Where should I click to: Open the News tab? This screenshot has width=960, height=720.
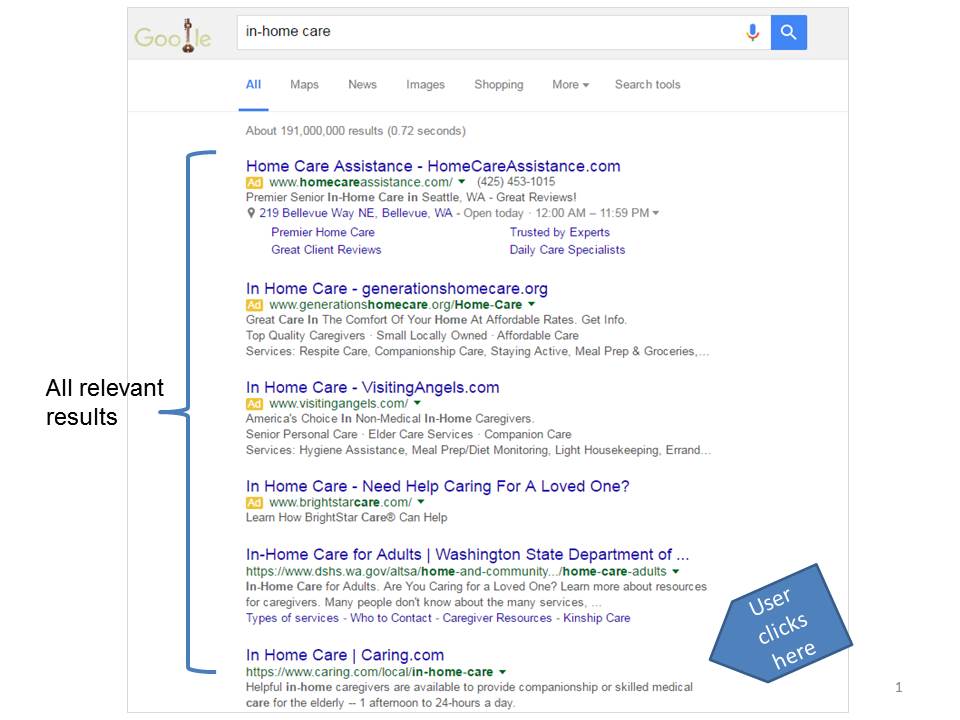click(x=362, y=85)
